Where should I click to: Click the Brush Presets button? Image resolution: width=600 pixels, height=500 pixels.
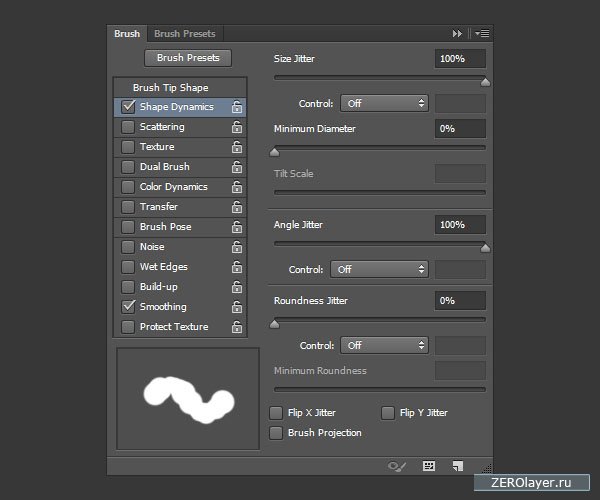tap(188, 58)
